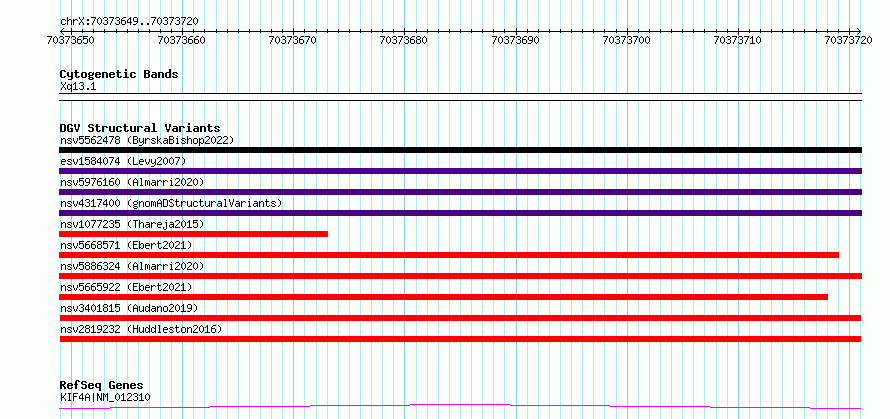Image resolution: width=890 pixels, height=419 pixels.
Task: Click ruler position 70373720
Action: click(849, 40)
